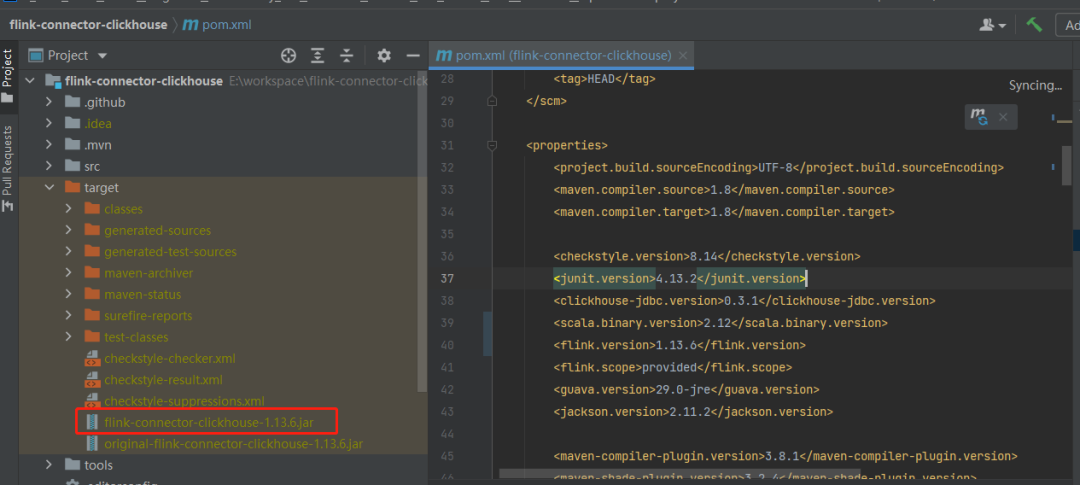Viewport: 1080px width, 485px height.
Task: Select checkstyle-suppressions.xml file
Action: coord(184,401)
